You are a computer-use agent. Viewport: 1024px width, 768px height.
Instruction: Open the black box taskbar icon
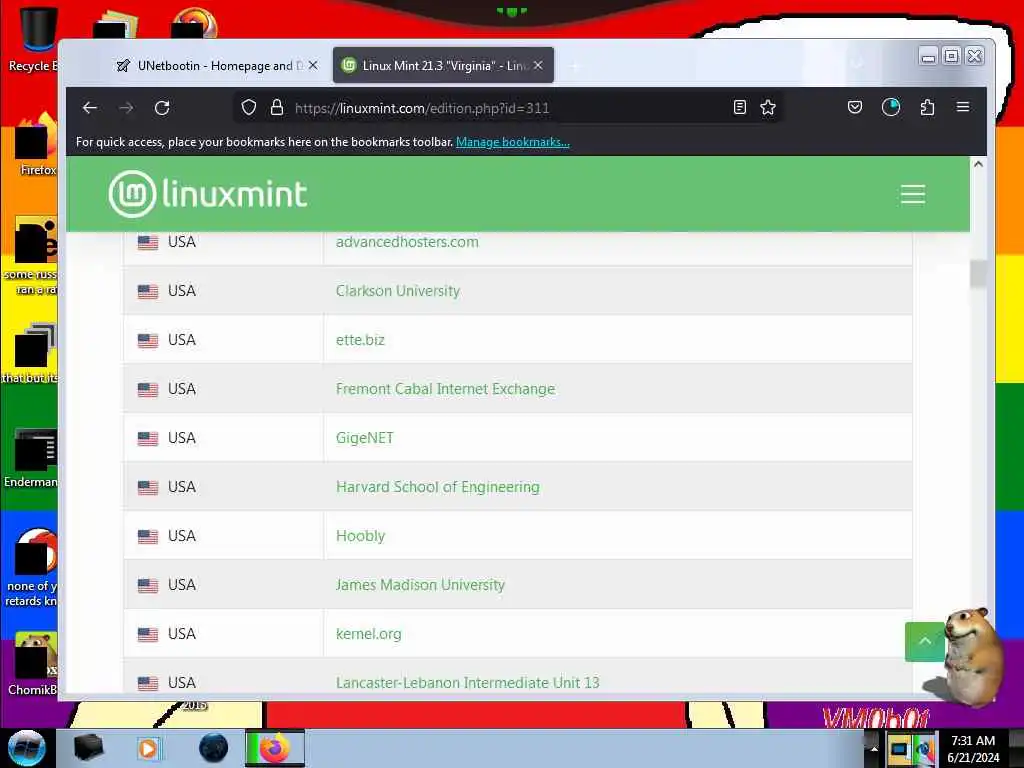coord(89,748)
